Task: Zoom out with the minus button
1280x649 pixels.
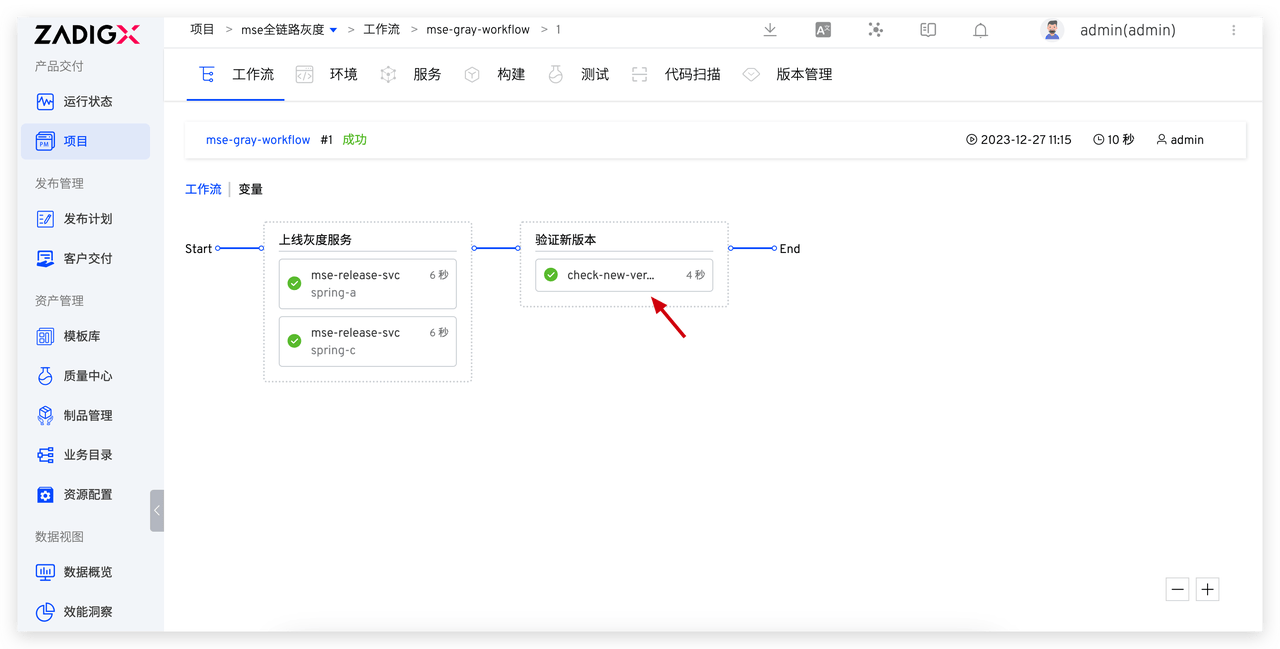Action: (1178, 590)
